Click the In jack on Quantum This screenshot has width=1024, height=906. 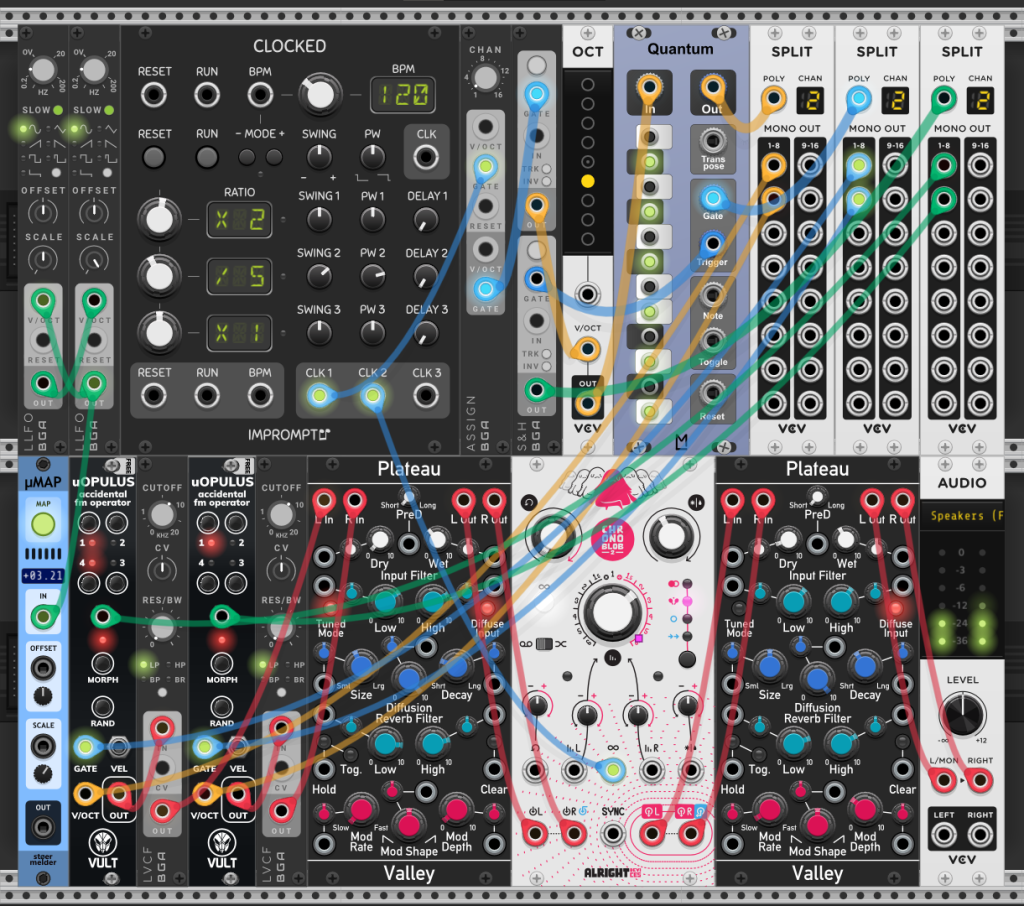(x=648, y=87)
